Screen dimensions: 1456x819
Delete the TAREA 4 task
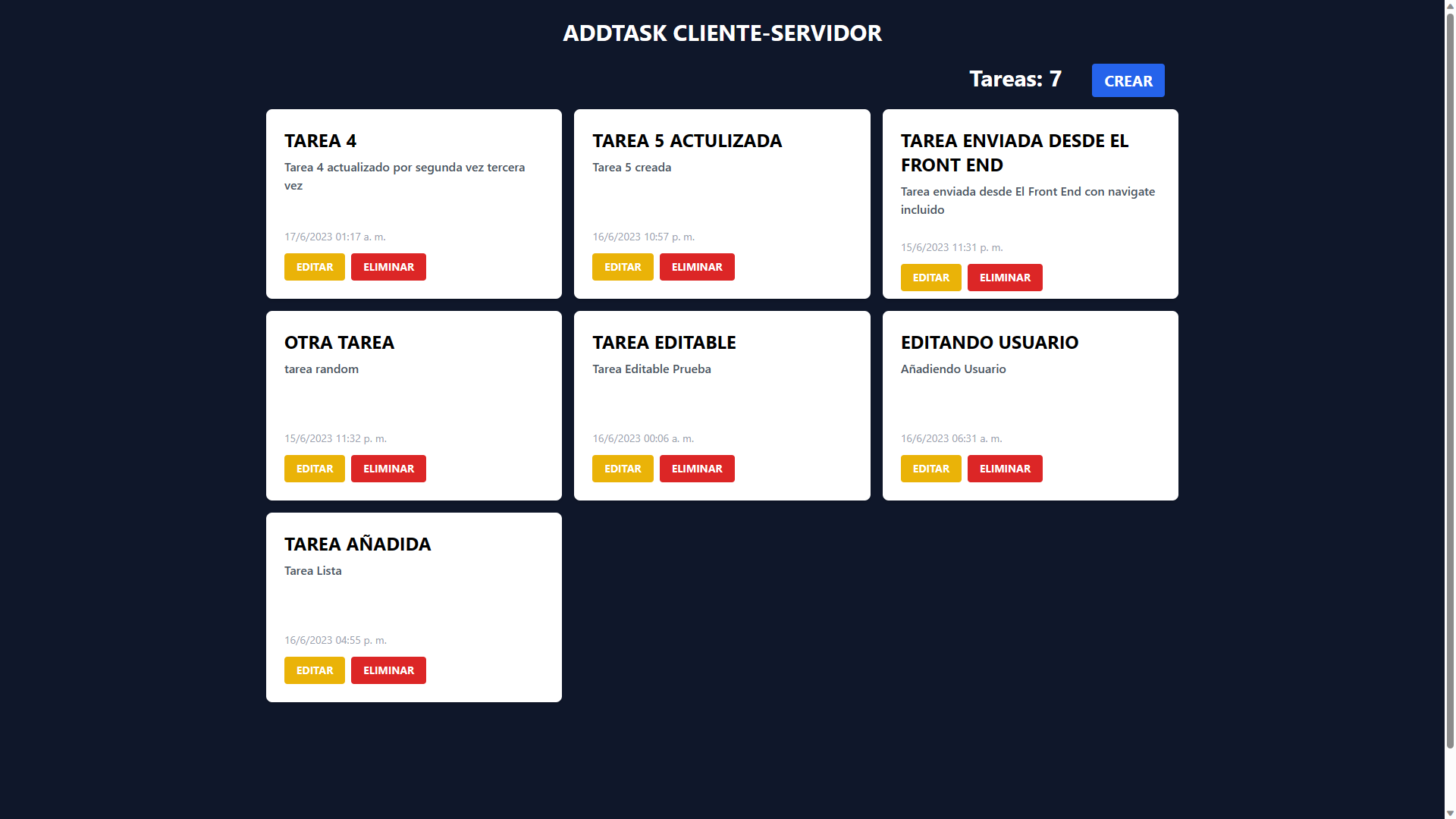[388, 267]
